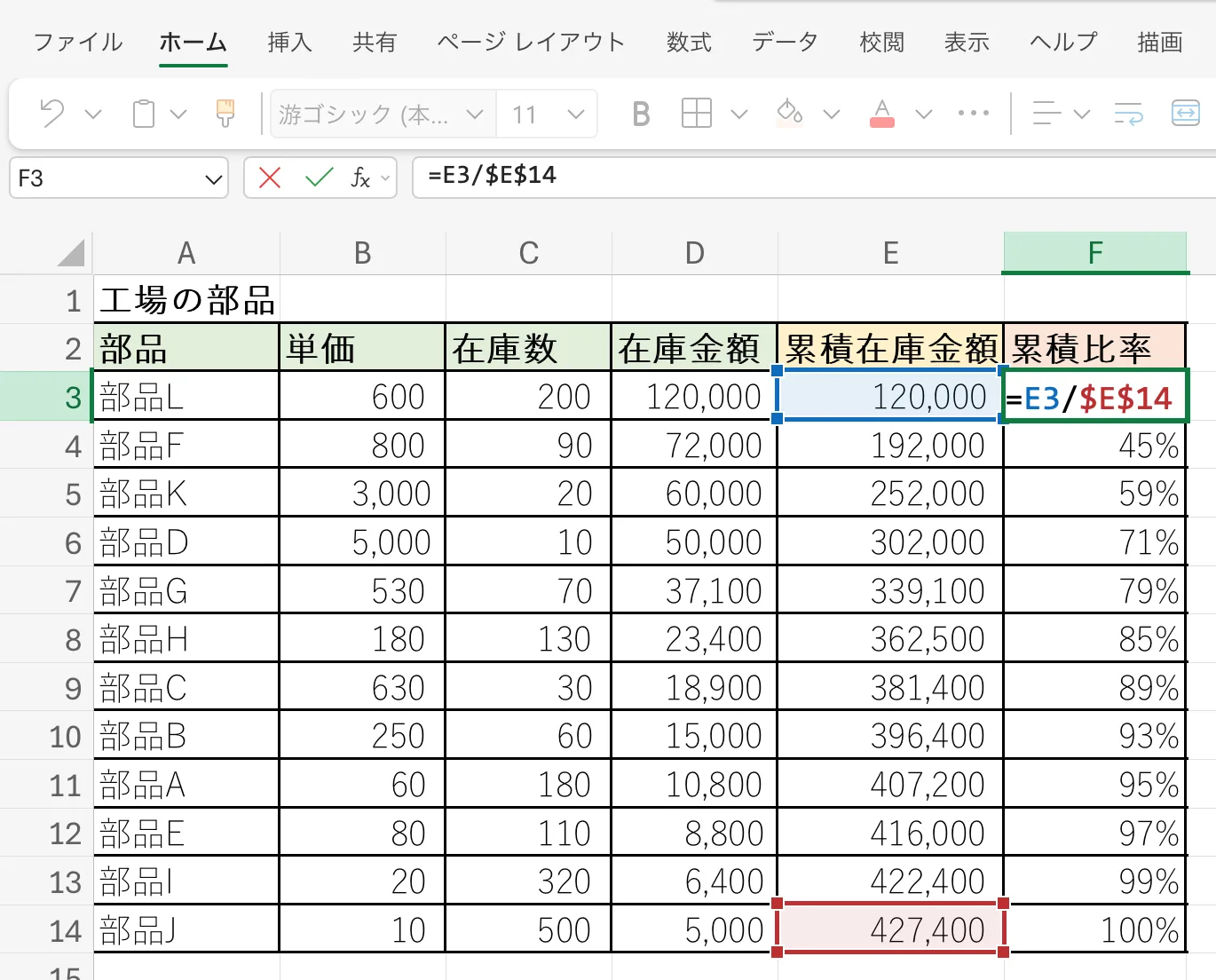Cancel formula entry with red X
This screenshot has width=1216, height=980.
(270, 178)
